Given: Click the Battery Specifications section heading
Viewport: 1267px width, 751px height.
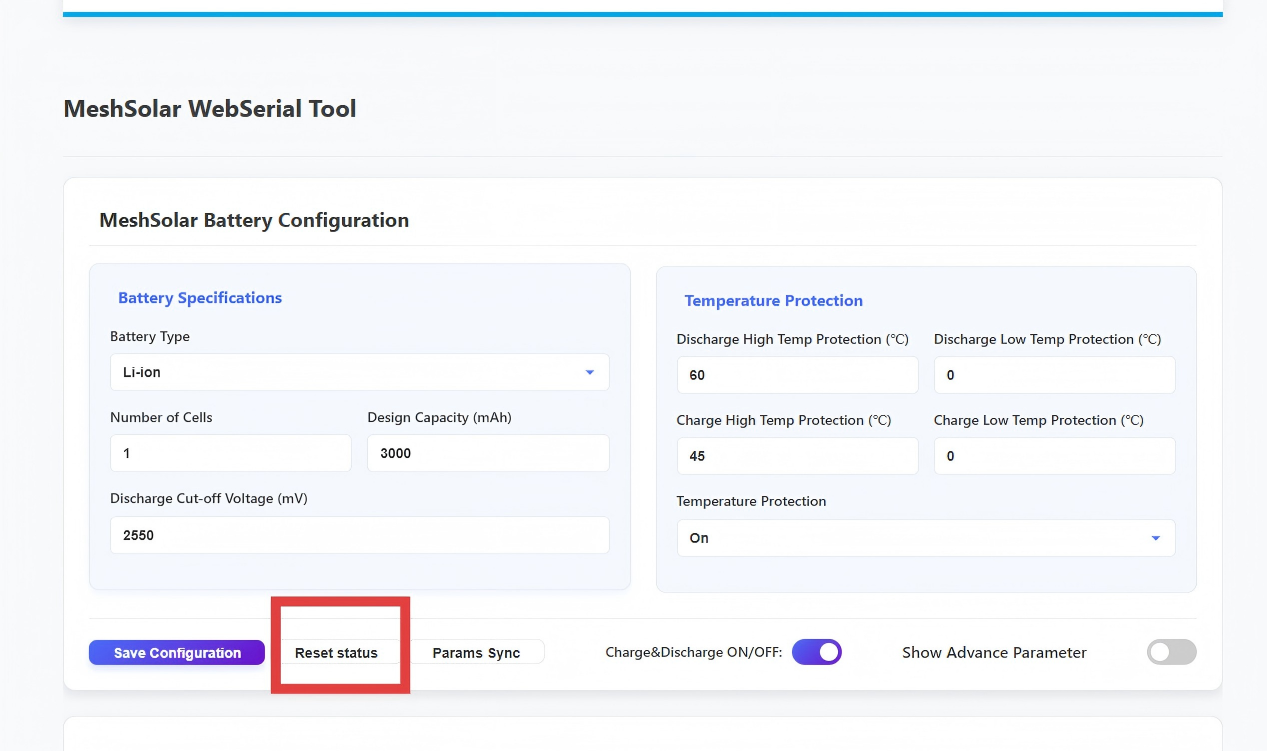Looking at the screenshot, I should tap(200, 298).
